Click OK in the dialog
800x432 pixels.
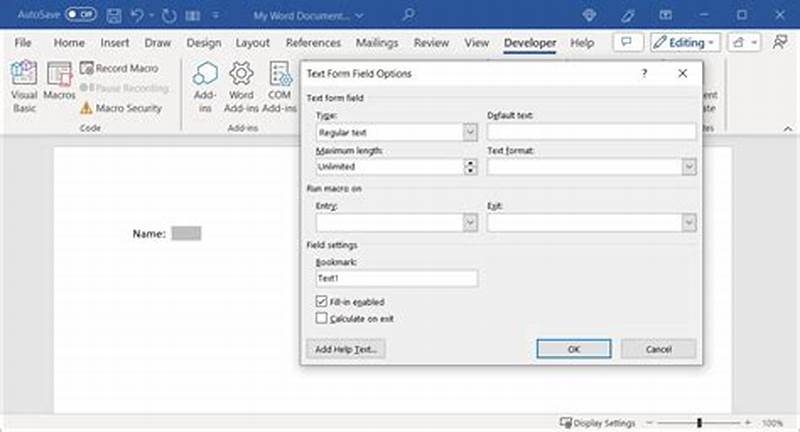point(573,349)
